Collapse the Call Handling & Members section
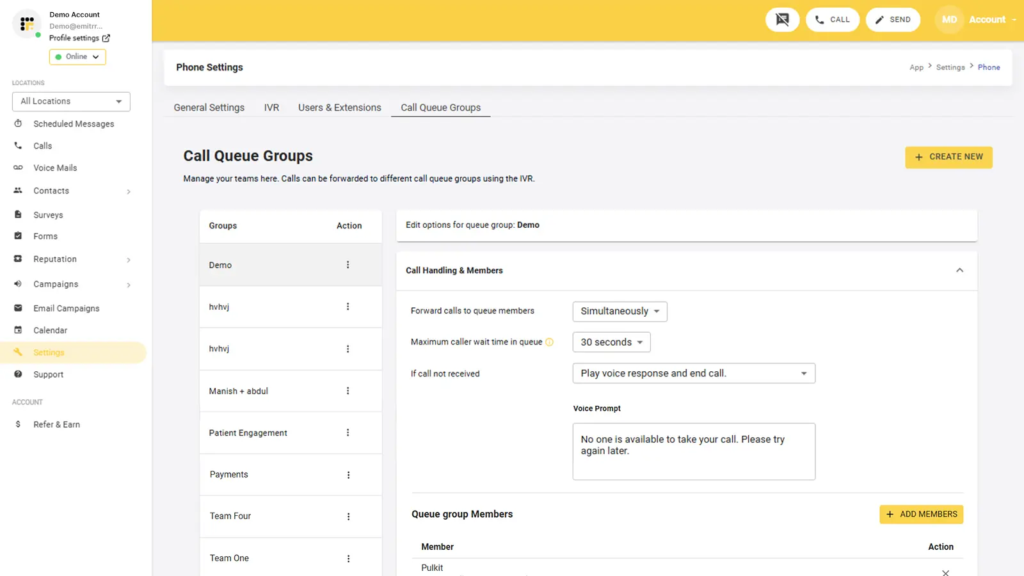This screenshot has width=1024, height=576. [x=959, y=270]
